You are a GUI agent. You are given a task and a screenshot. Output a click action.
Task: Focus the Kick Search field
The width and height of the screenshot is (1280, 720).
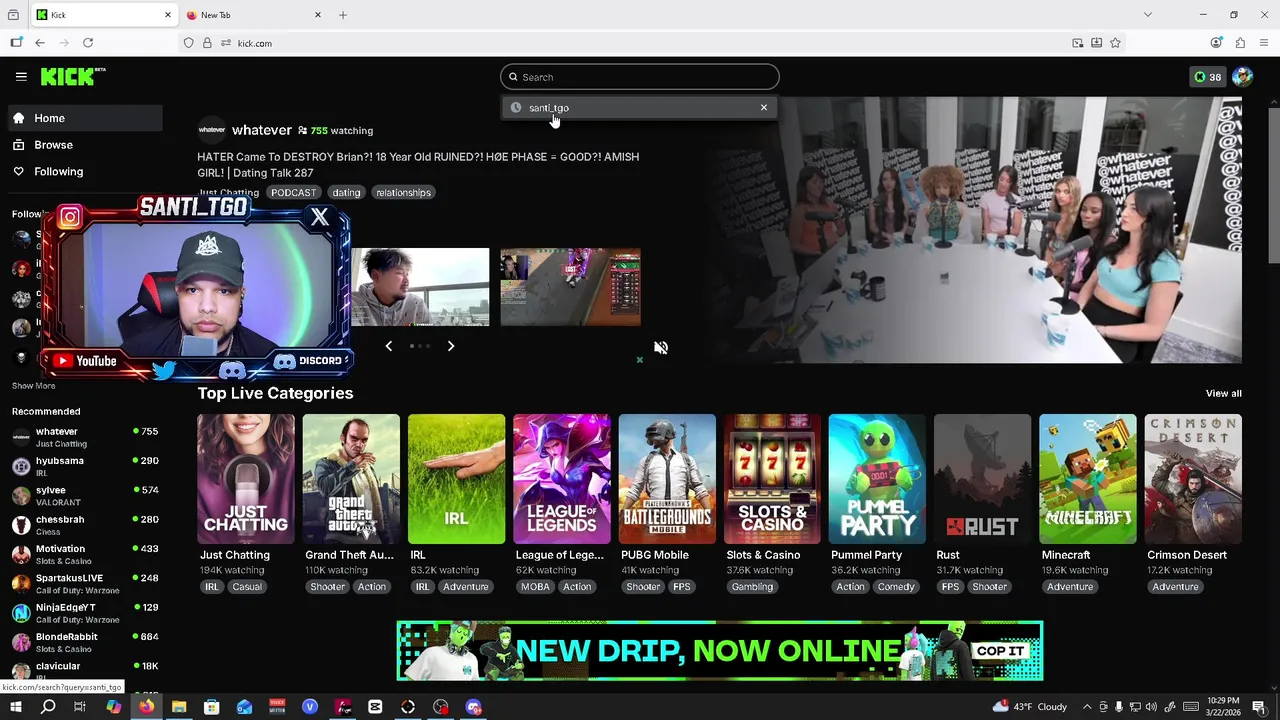(x=640, y=77)
